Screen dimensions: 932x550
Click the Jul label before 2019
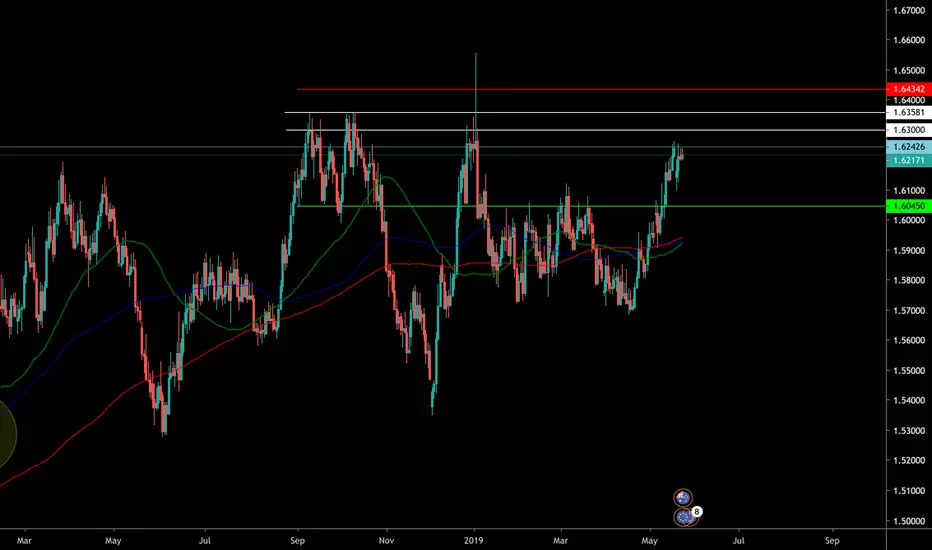(x=204, y=540)
